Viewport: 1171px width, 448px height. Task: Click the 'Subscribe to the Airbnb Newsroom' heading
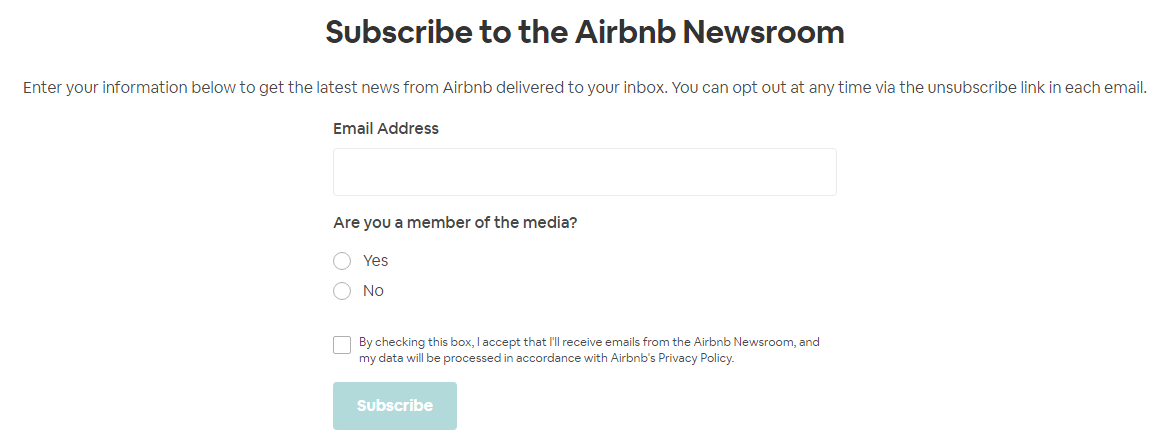click(585, 32)
